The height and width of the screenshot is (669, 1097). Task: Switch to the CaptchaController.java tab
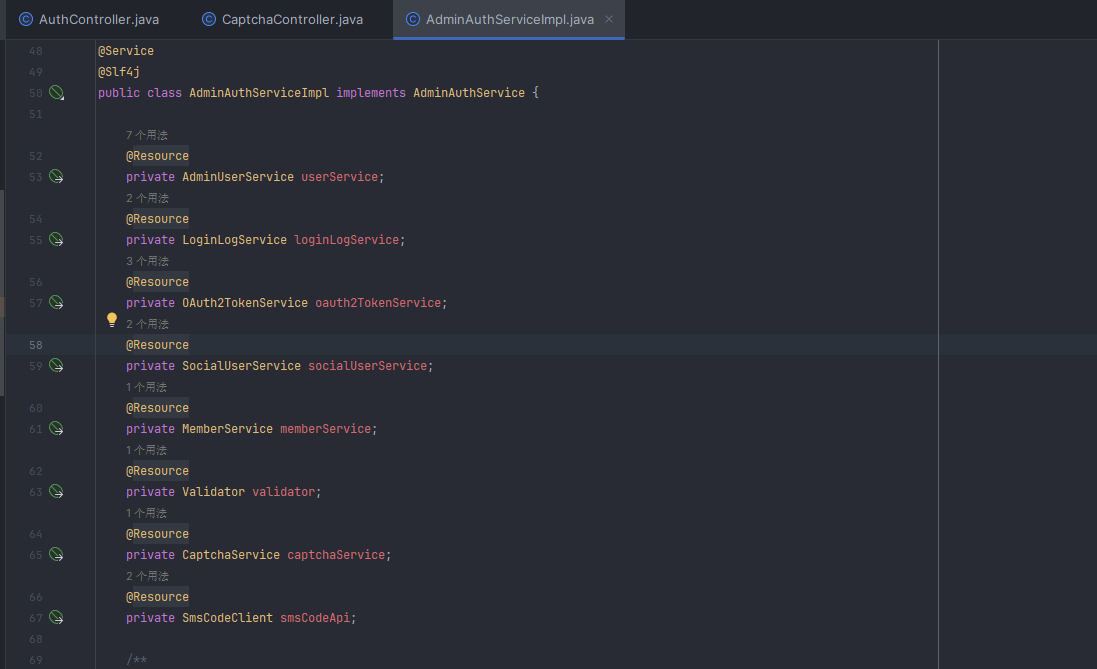(283, 20)
